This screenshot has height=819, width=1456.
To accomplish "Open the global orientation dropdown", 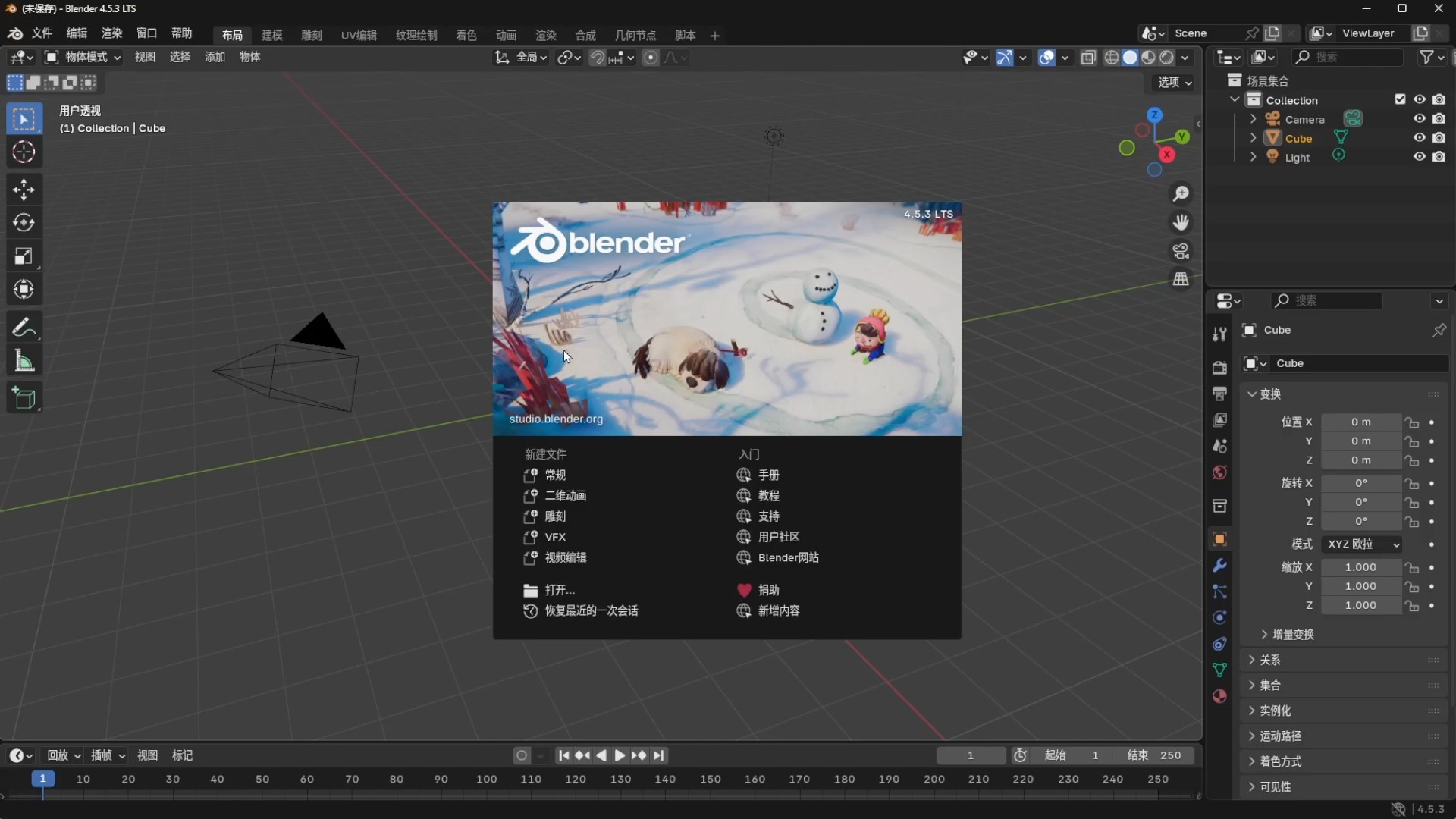I will coord(522,58).
